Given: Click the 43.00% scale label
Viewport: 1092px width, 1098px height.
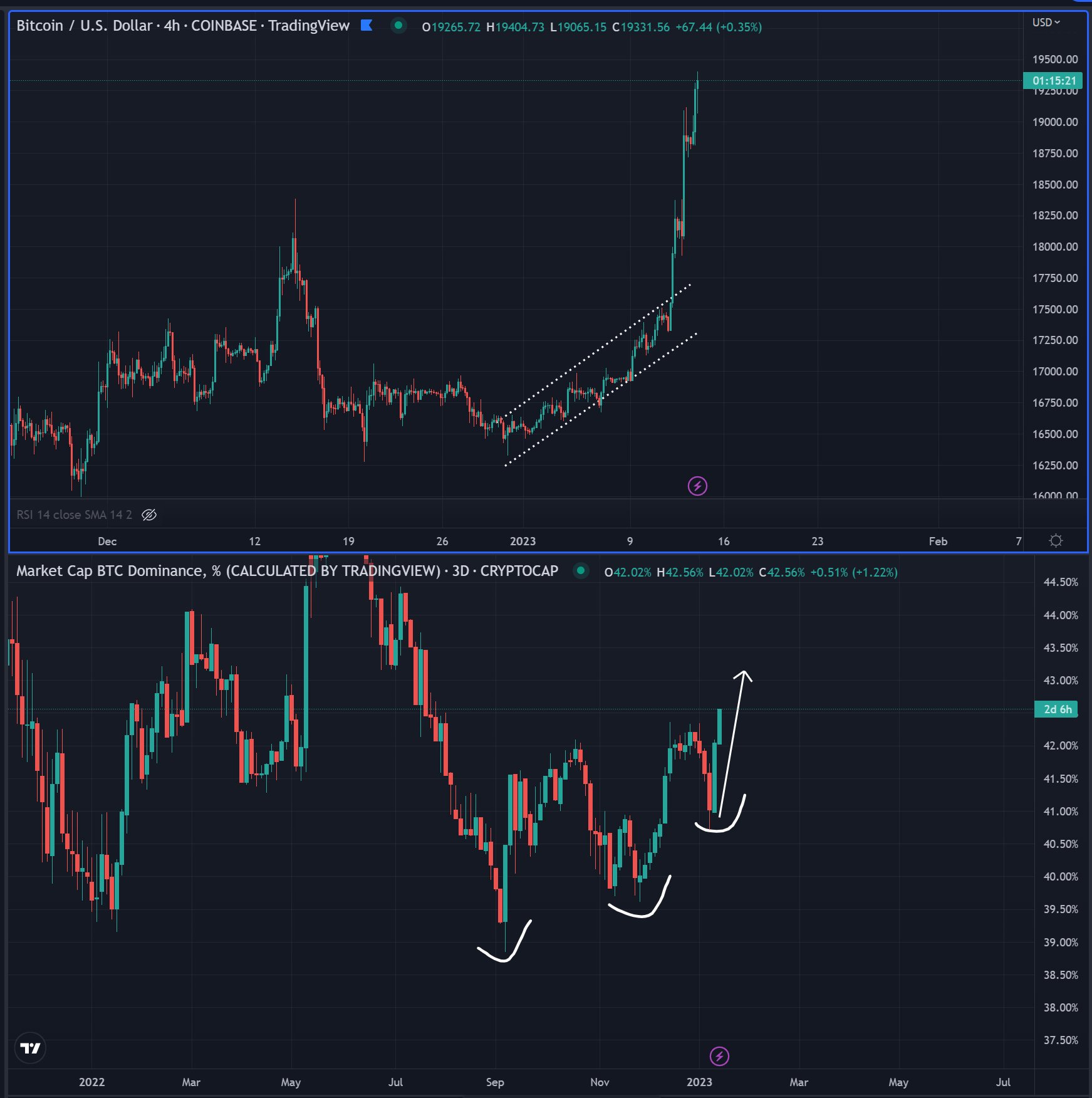Looking at the screenshot, I should (1061, 680).
